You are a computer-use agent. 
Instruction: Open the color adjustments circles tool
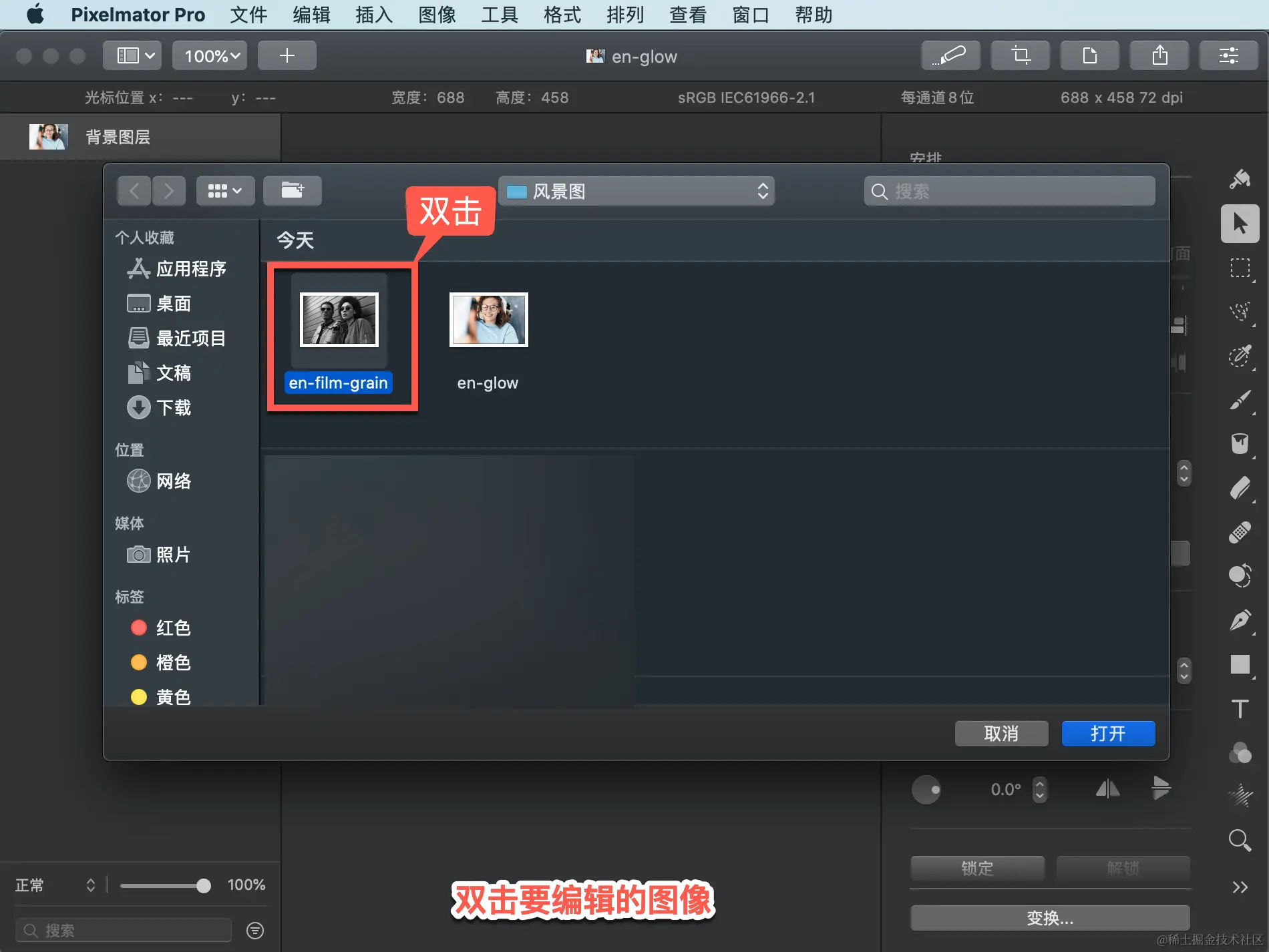1240,753
